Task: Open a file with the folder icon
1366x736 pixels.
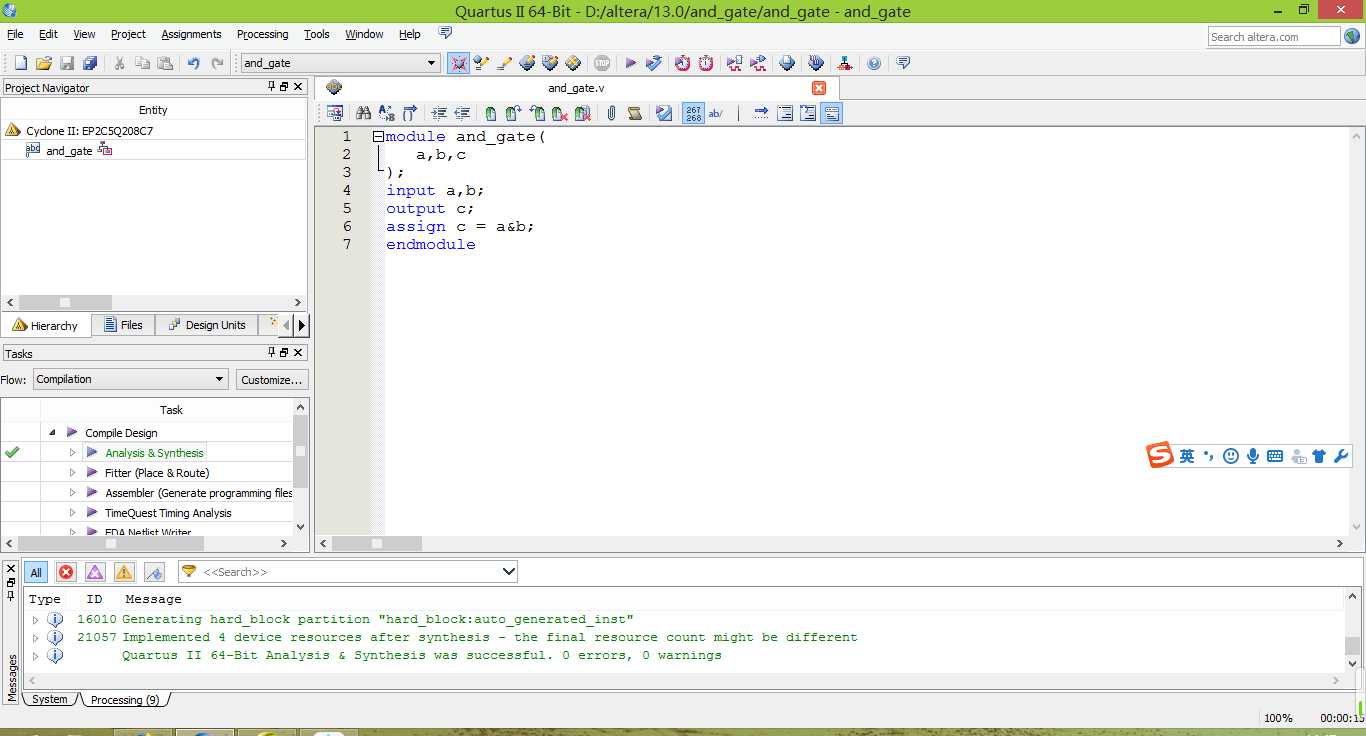Action: tap(43, 63)
